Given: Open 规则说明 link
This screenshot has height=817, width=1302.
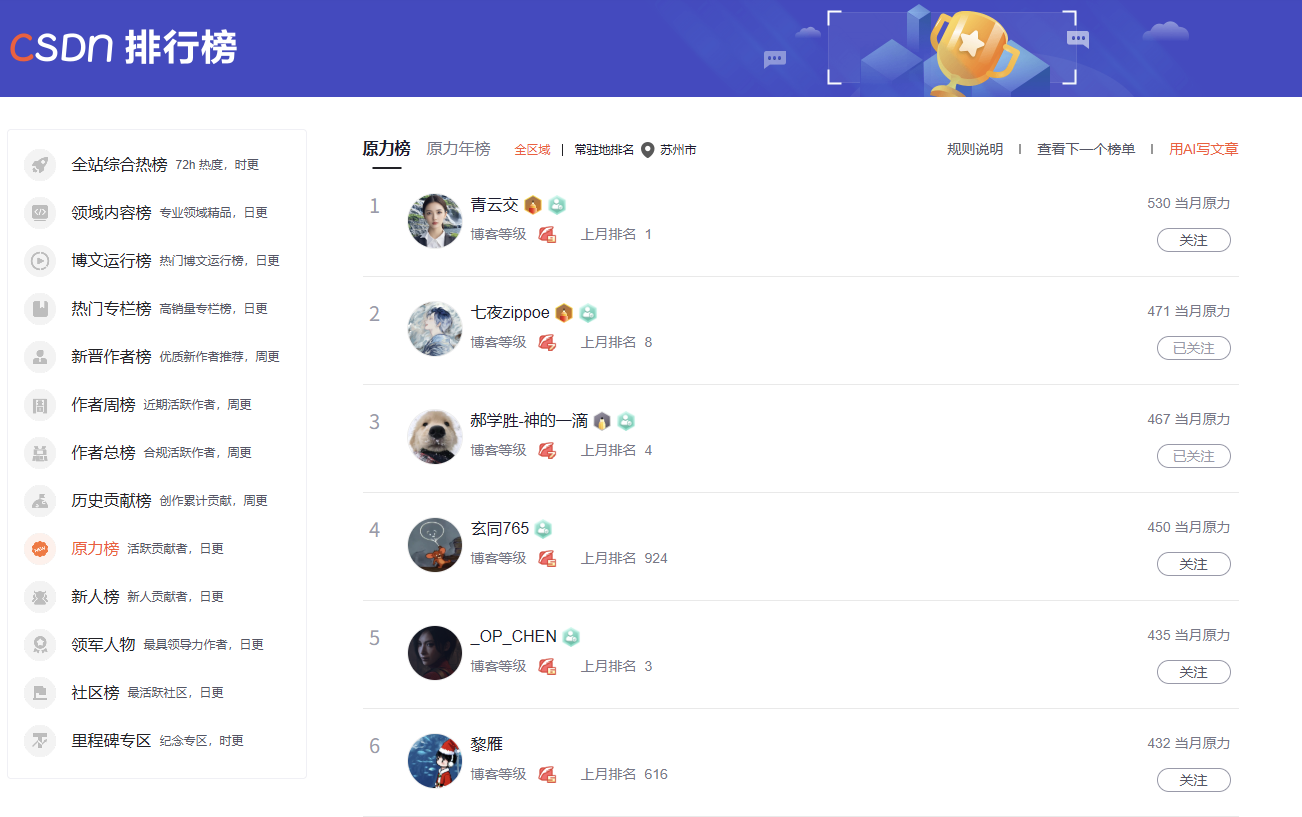Looking at the screenshot, I should [x=975, y=149].
